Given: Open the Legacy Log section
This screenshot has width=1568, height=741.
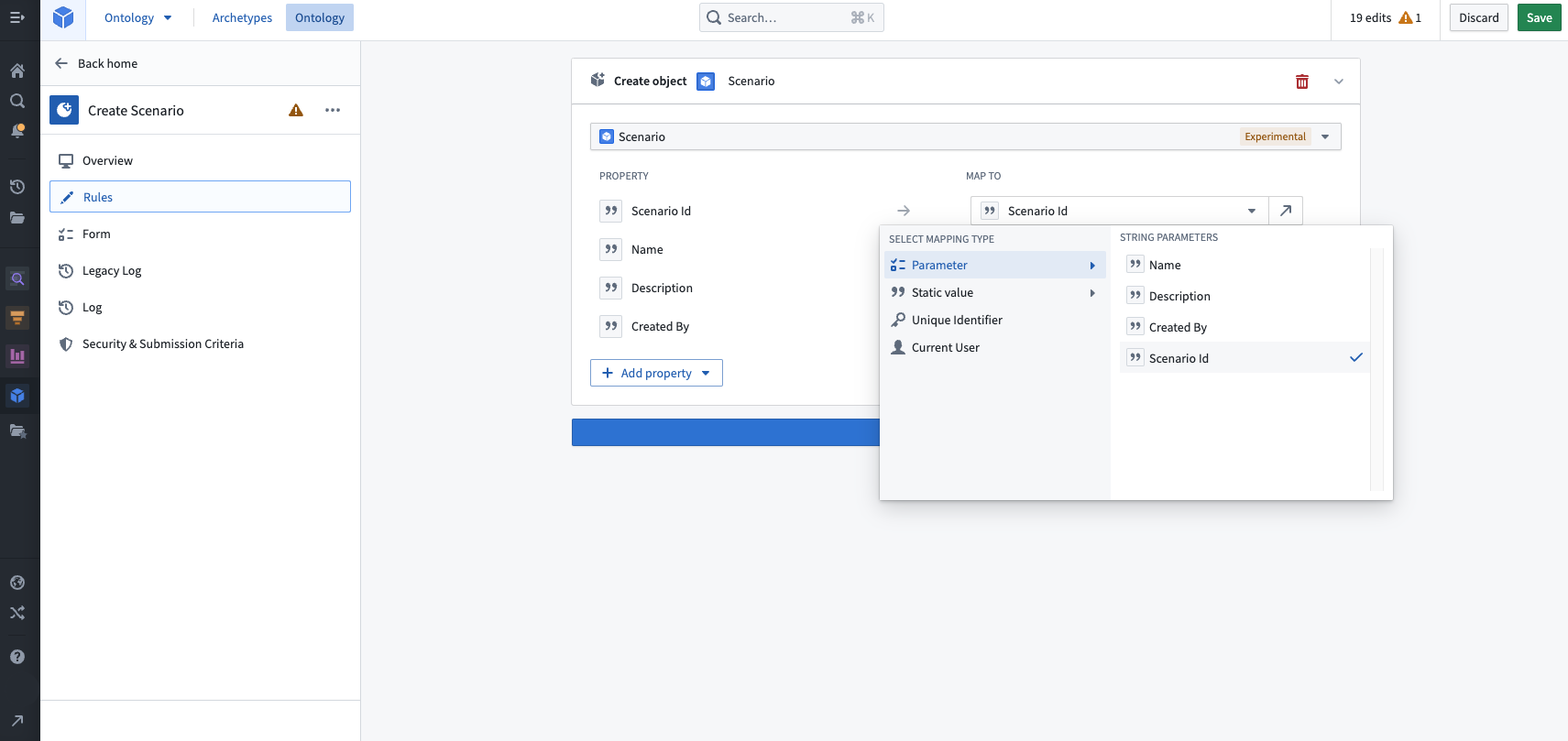Looking at the screenshot, I should tap(200, 270).
